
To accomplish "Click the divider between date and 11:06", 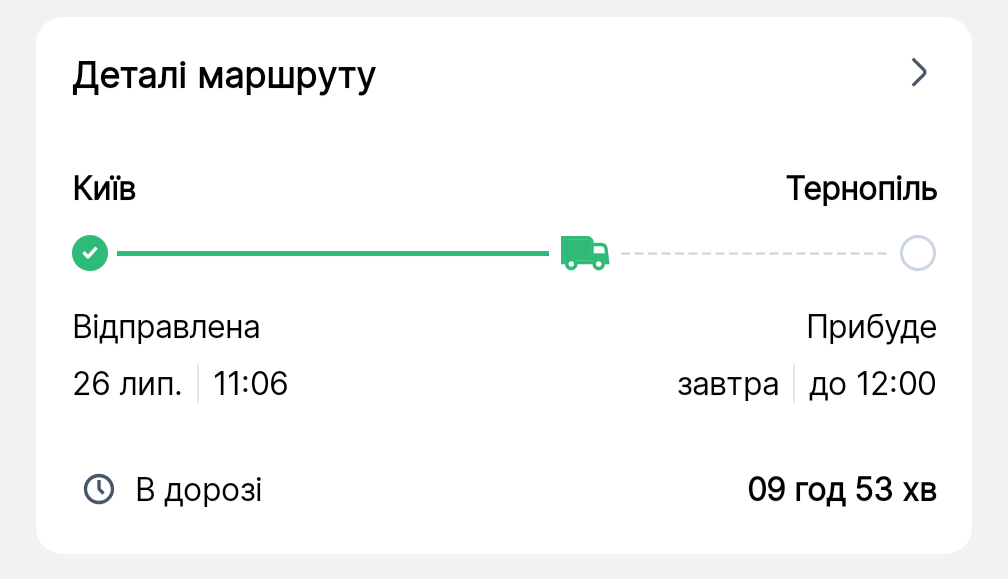I will coord(197,384).
